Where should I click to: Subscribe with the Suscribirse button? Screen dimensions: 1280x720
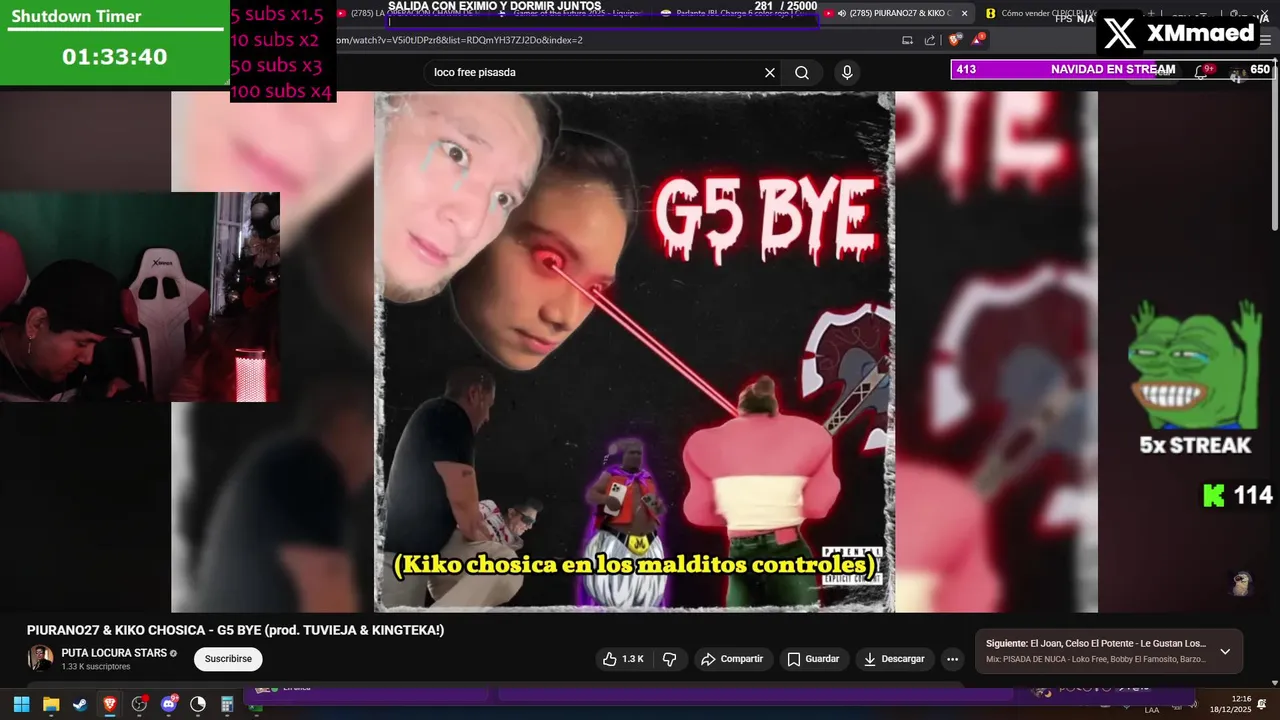[228, 659]
